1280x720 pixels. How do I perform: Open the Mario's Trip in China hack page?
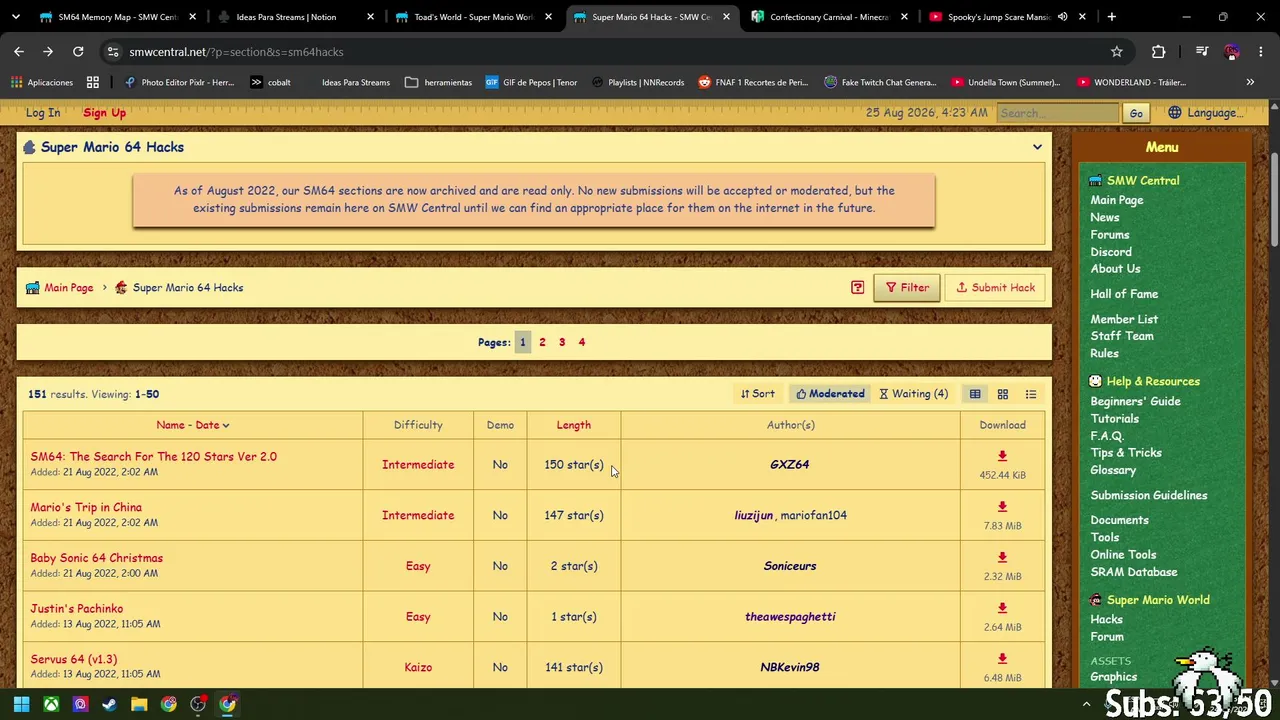(86, 507)
